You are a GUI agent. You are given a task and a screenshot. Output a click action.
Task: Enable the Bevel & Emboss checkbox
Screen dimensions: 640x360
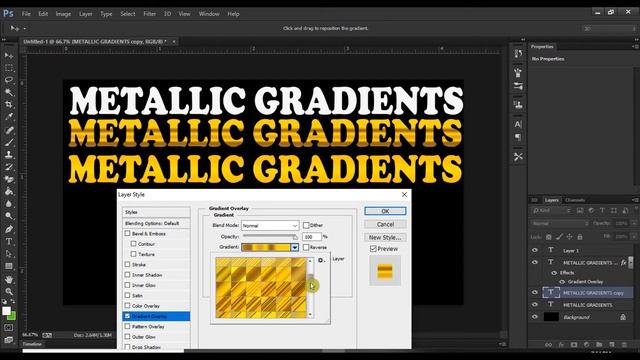point(127,233)
